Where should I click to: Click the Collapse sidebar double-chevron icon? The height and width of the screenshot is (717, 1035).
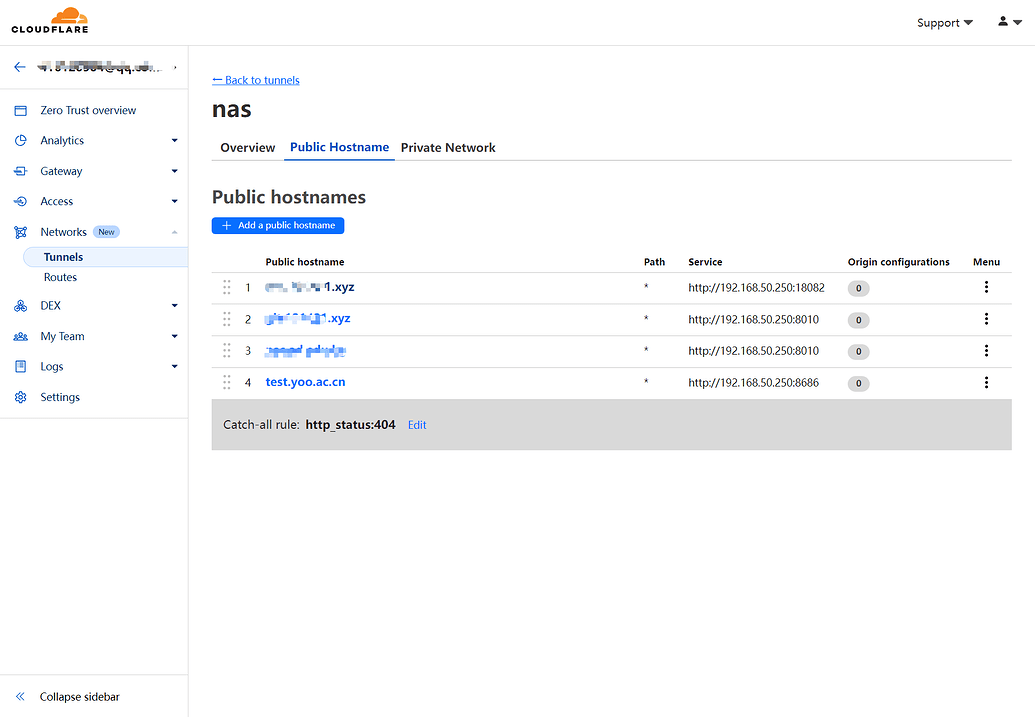tap(20, 697)
